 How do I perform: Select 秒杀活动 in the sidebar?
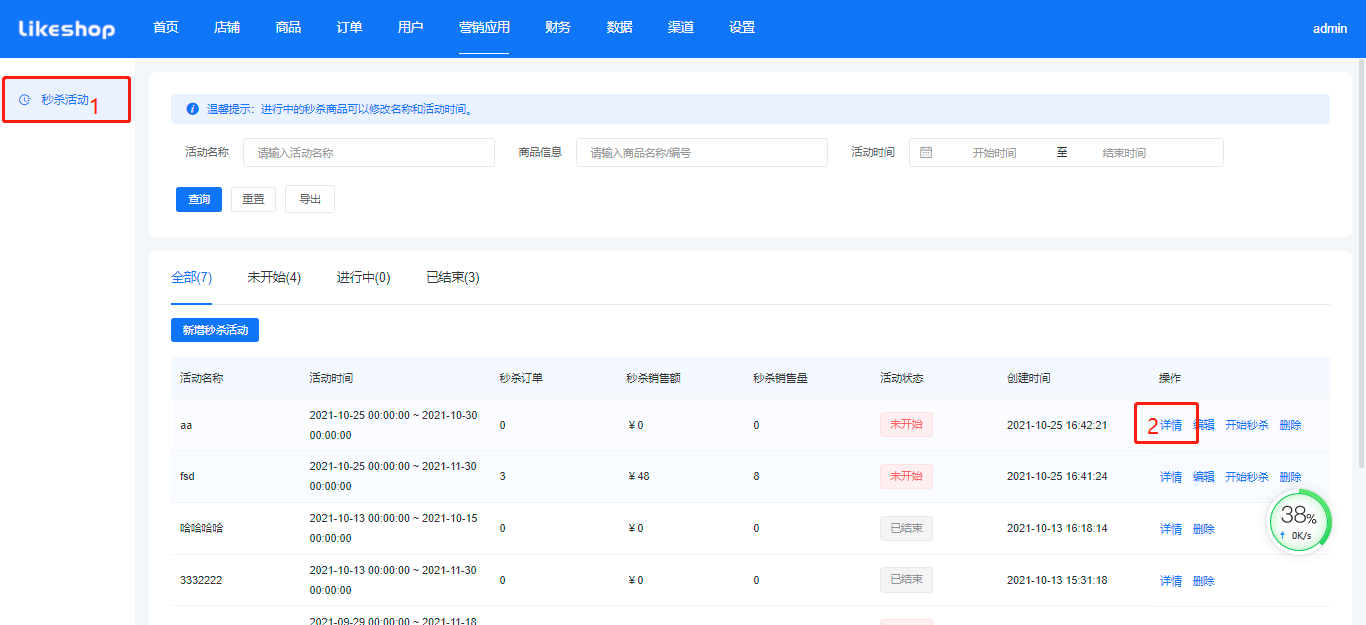pos(67,100)
